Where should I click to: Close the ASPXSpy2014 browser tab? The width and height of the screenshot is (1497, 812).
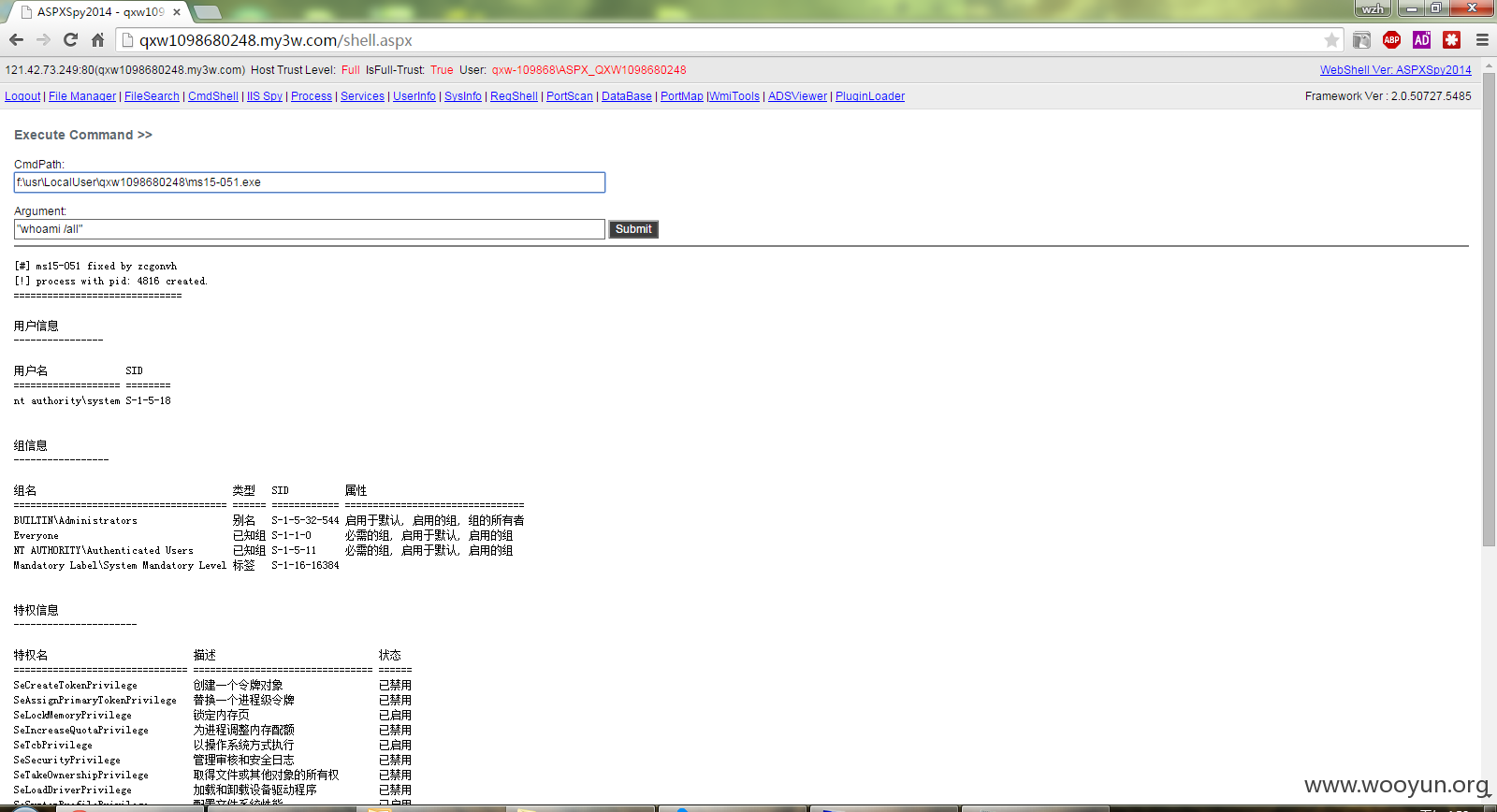pyautogui.click(x=177, y=12)
